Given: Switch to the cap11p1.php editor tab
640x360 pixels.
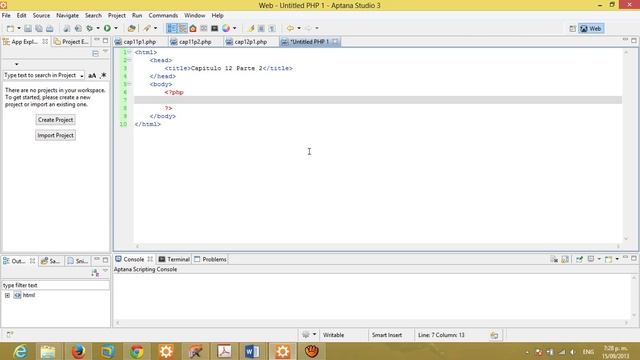Looking at the screenshot, I should [x=140, y=42].
